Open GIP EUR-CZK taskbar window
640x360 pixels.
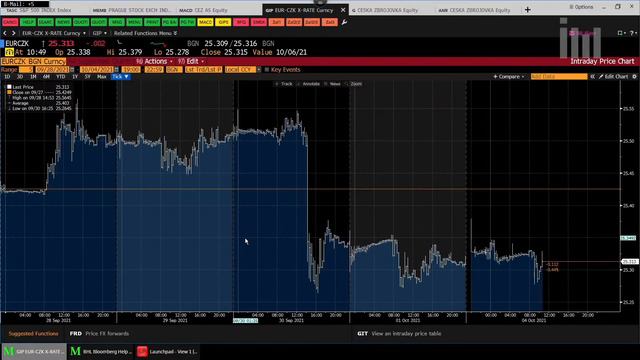tap(34, 351)
